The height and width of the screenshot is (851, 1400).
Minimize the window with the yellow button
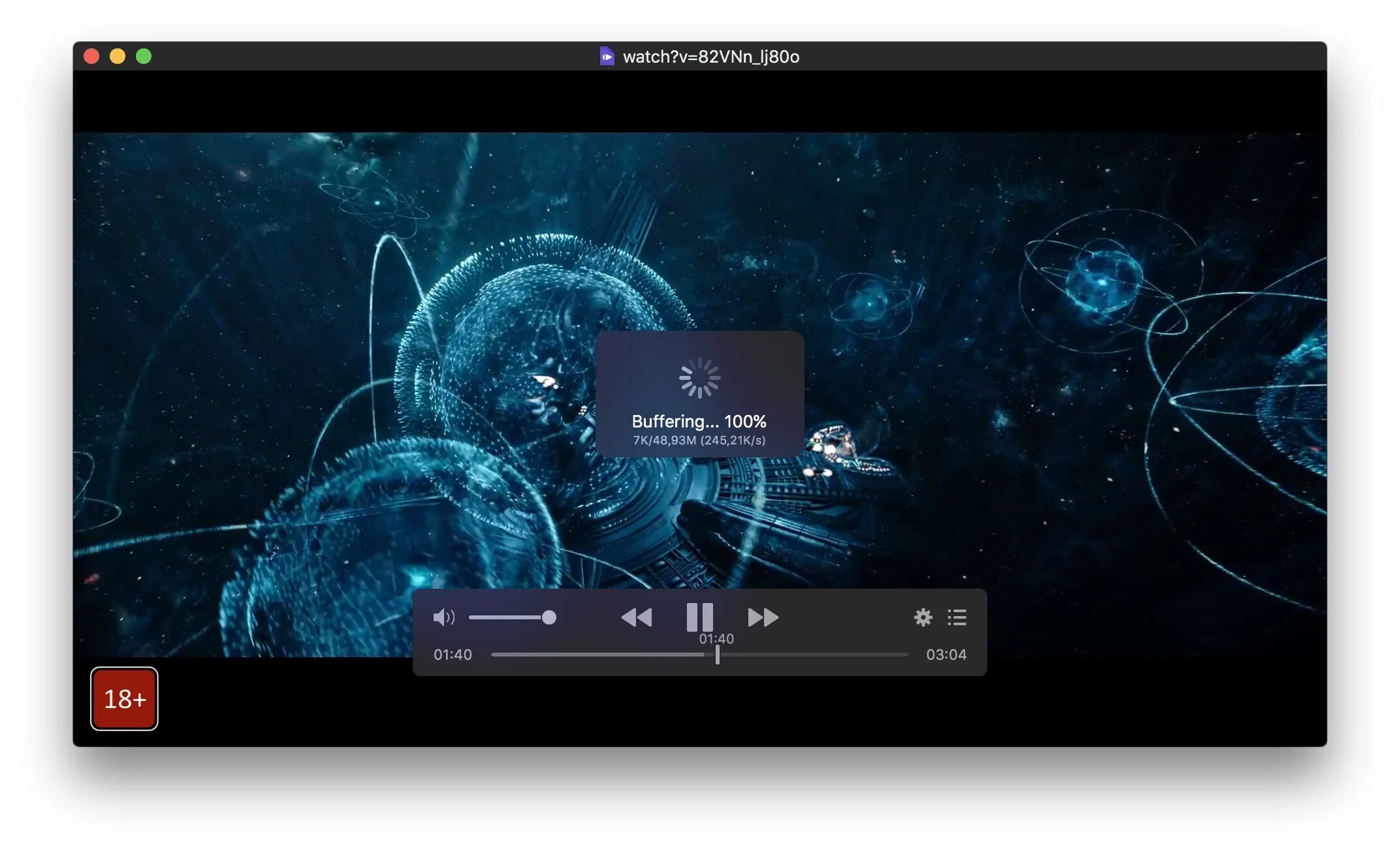tap(118, 56)
